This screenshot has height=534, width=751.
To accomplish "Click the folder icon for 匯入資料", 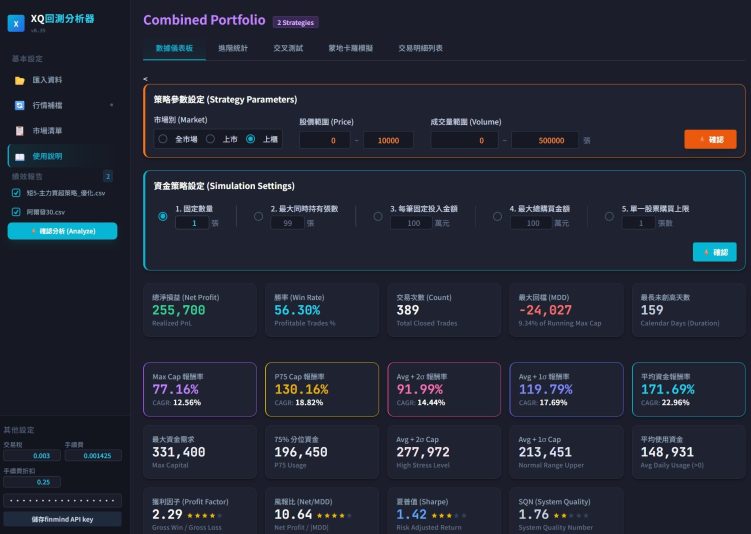I will [19, 80].
